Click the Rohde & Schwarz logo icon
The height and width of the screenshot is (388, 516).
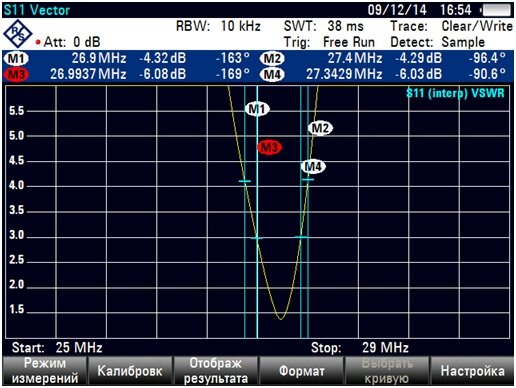(x=17, y=33)
